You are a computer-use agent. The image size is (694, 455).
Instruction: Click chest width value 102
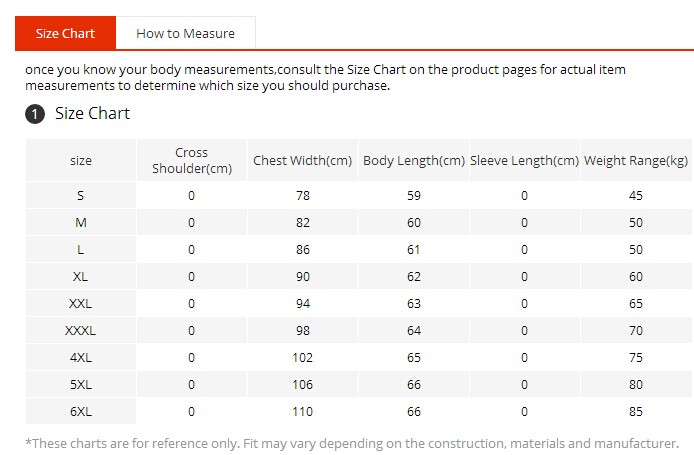click(x=302, y=357)
